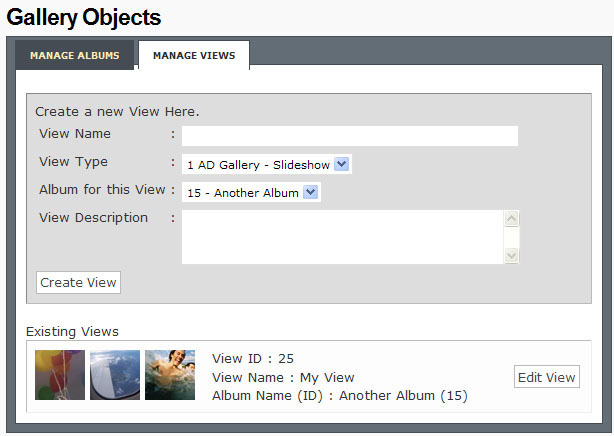
Task: Click the 15 - Another Album combo box
Action: tap(251, 192)
